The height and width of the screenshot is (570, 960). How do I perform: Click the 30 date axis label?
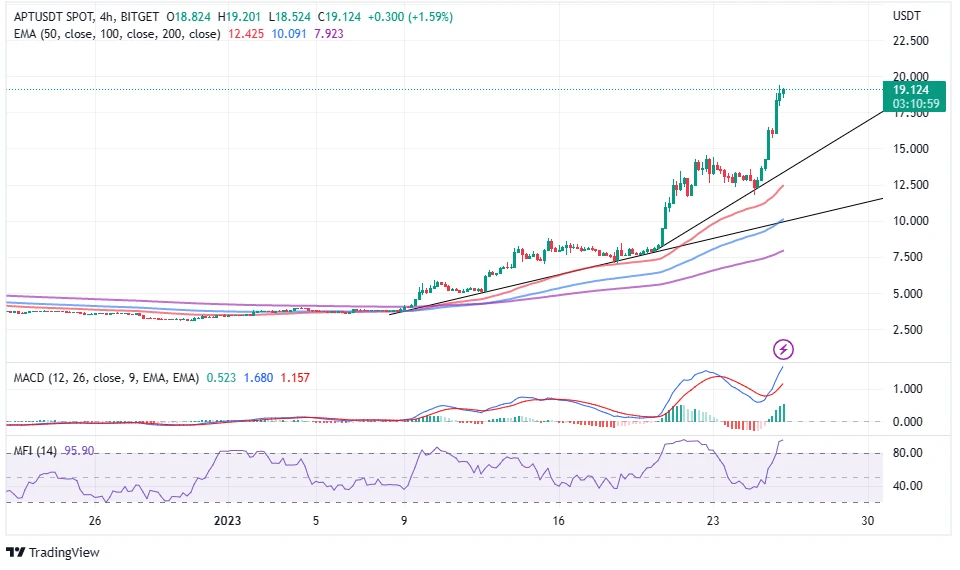click(x=868, y=521)
